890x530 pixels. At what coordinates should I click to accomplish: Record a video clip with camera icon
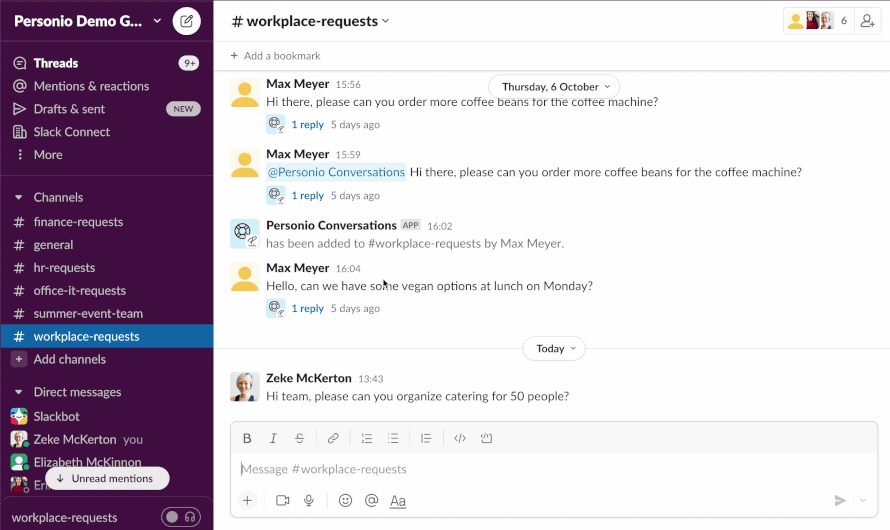pyautogui.click(x=283, y=500)
